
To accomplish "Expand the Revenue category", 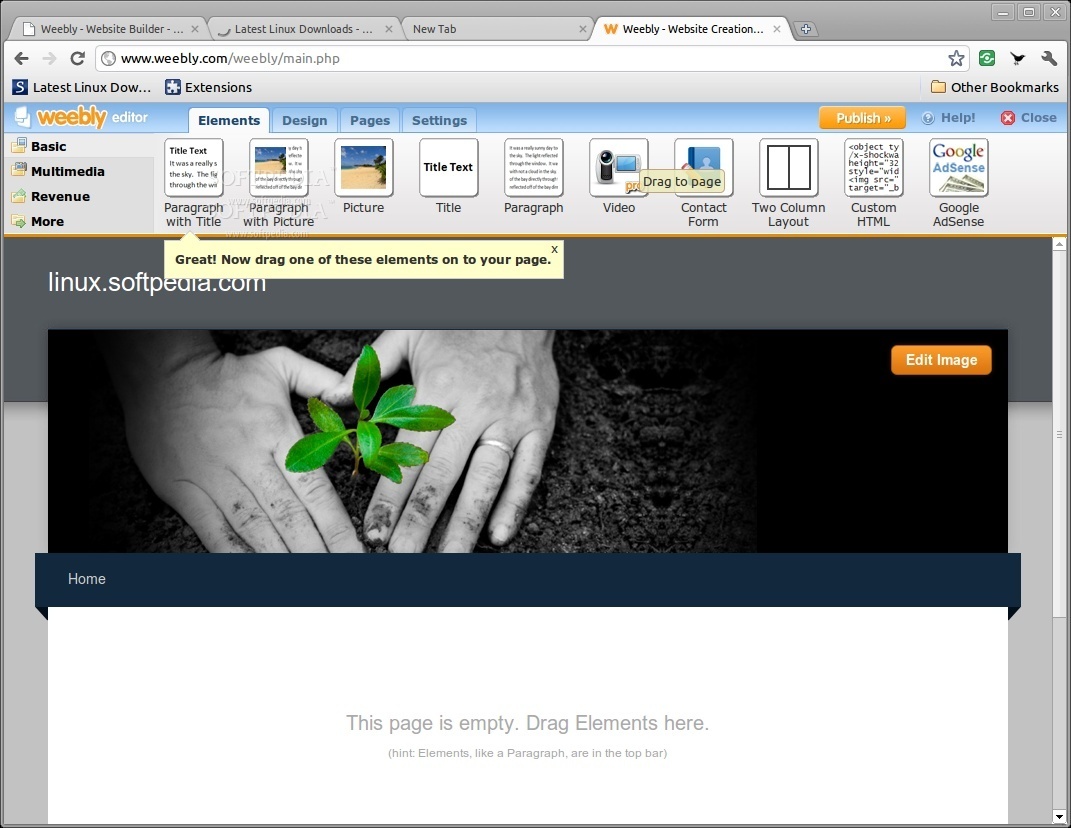I will pos(58,196).
